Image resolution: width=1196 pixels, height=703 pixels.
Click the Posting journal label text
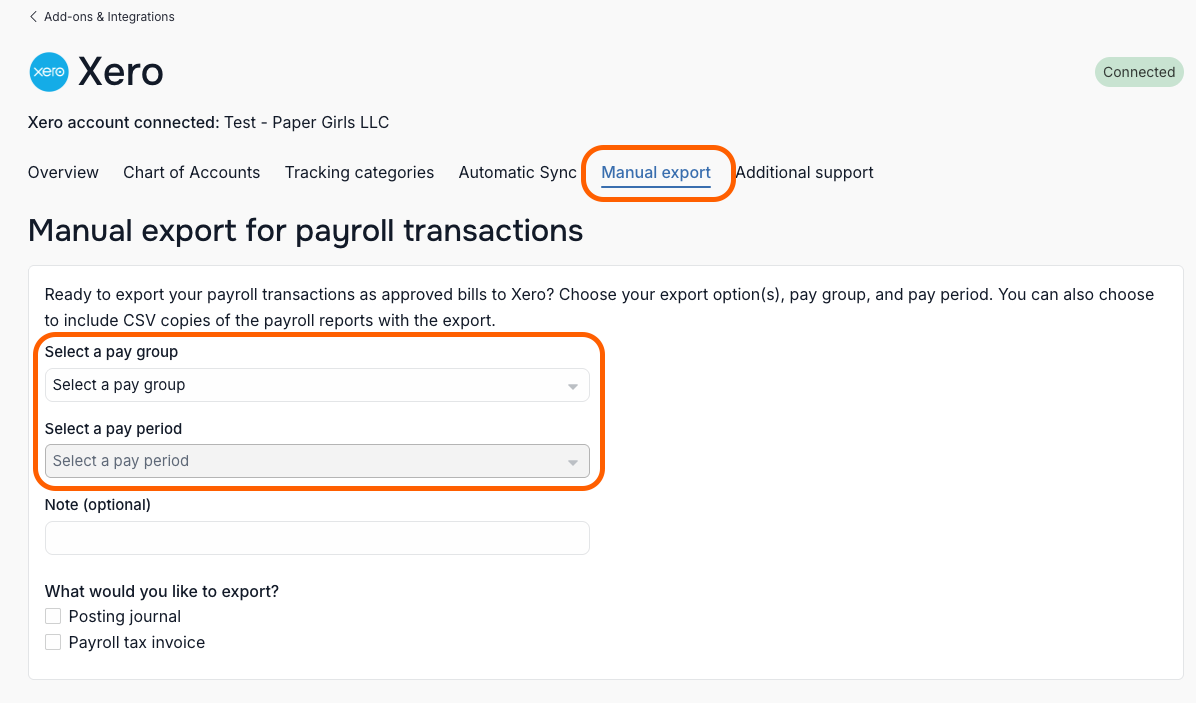click(124, 616)
